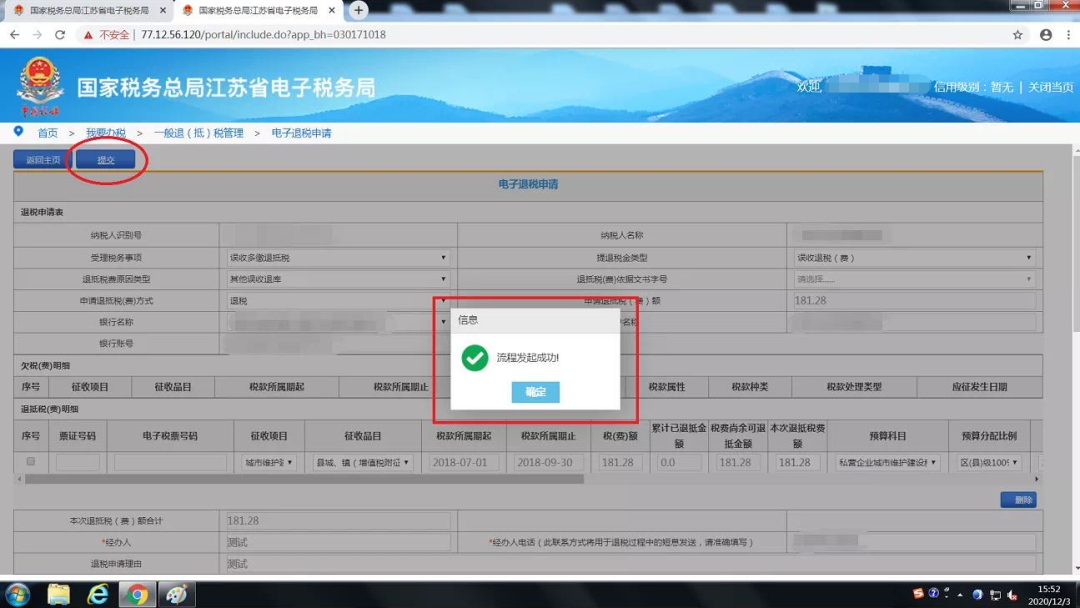Click the insecure-site warning triangle icon
Image resolution: width=1080 pixels, height=608 pixels.
tap(88, 34)
